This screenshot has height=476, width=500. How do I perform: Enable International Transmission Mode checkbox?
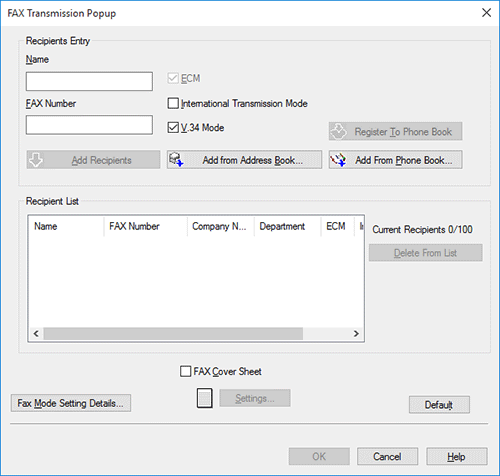[173, 103]
